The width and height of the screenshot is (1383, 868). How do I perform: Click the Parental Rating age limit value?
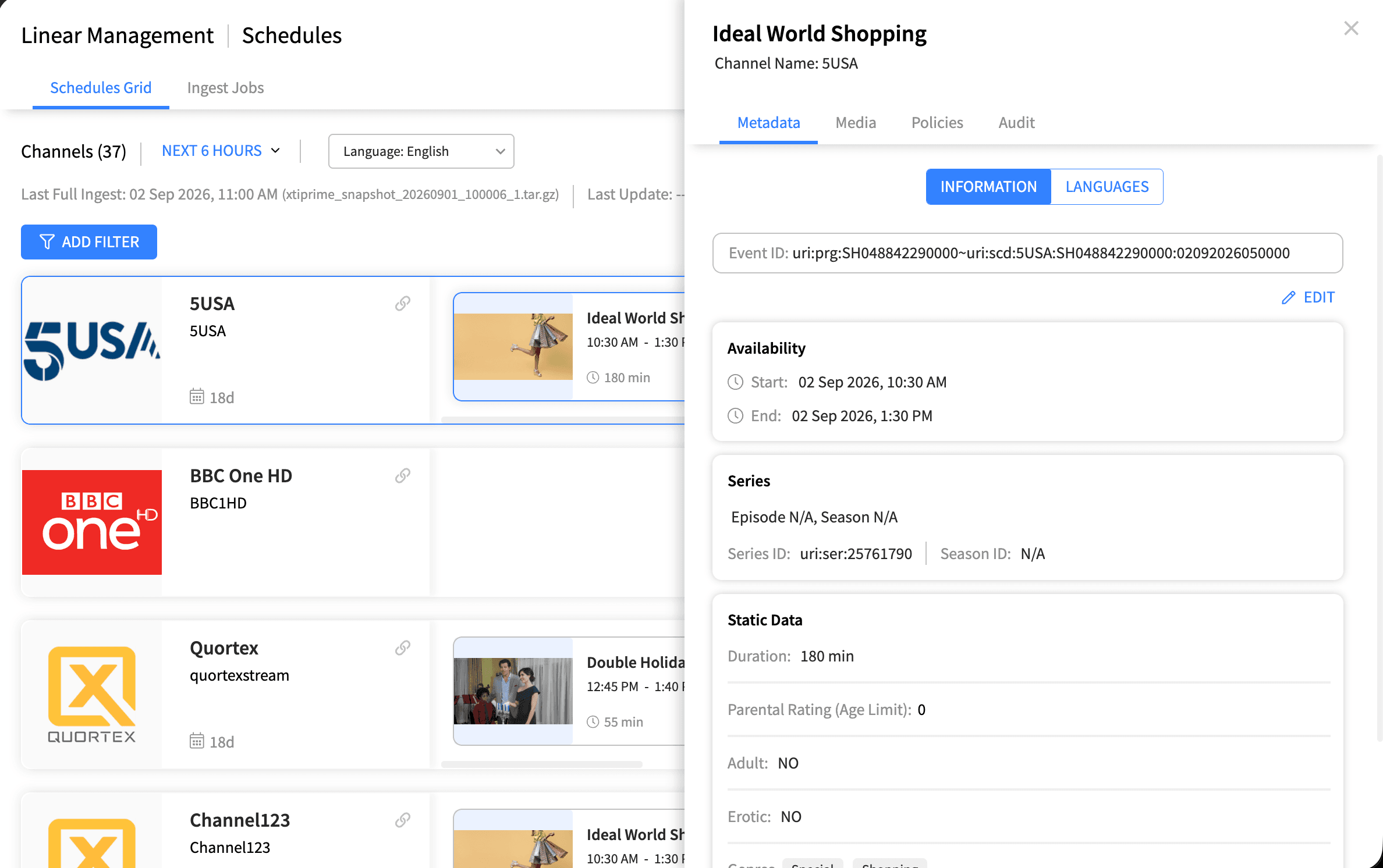pos(921,709)
